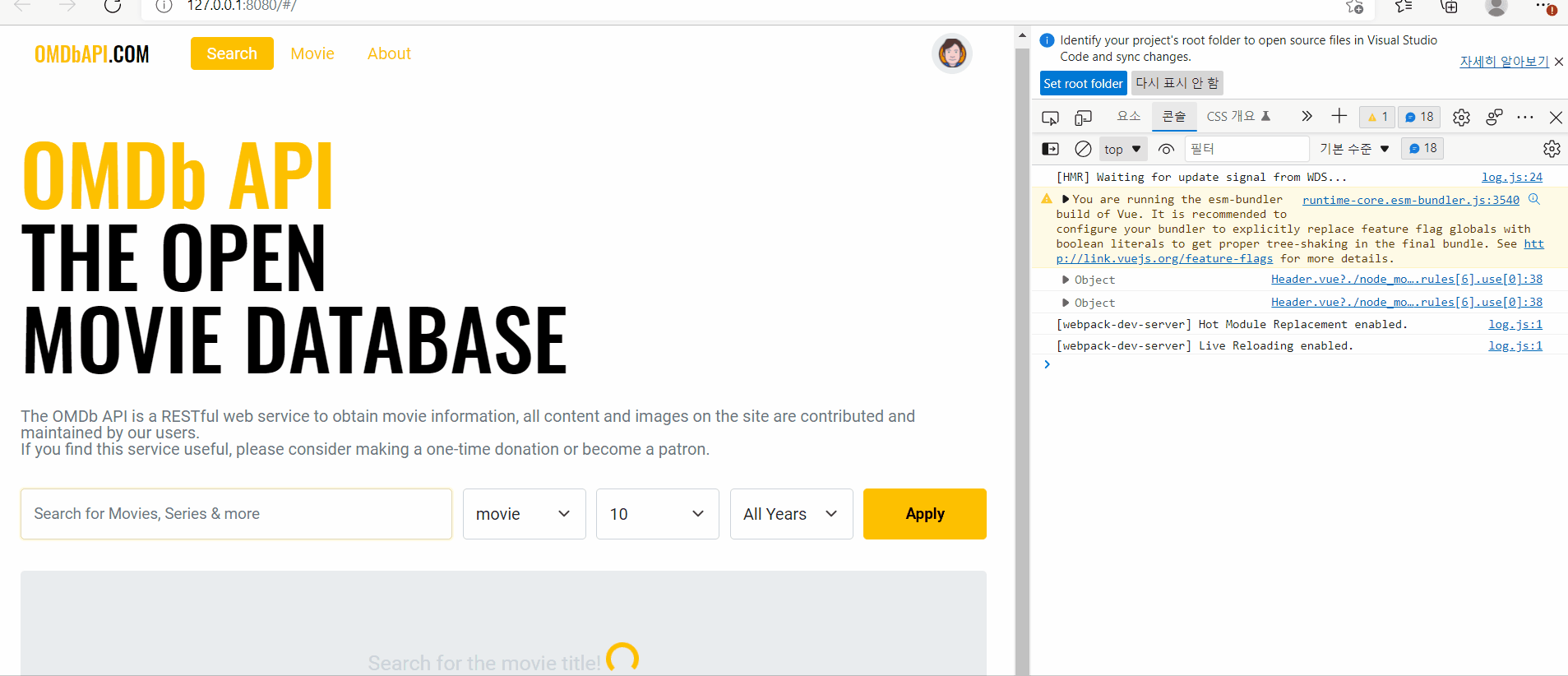The height and width of the screenshot is (676, 1568).
Task: Click the 다시 표시 안 함 button
Action: click(x=1177, y=83)
